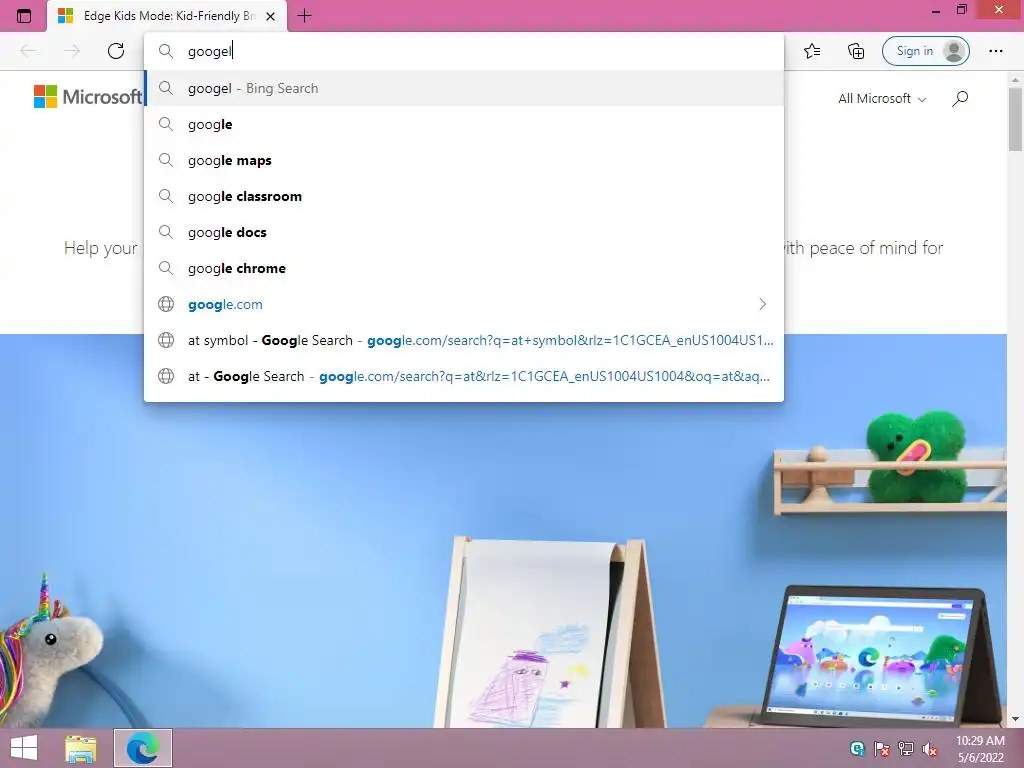
Task: Click the muted volume tray icon
Action: [x=930, y=748]
